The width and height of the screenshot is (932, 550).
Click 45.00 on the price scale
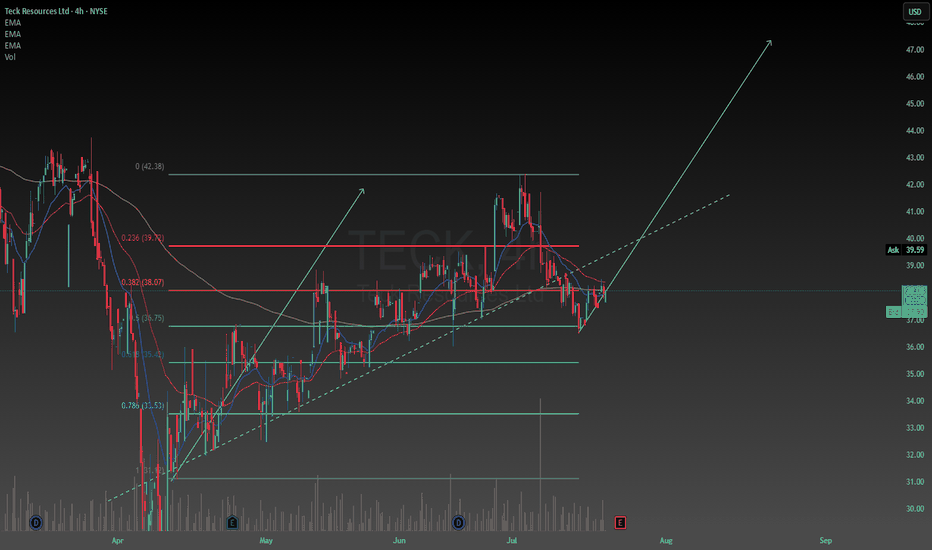(915, 103)
